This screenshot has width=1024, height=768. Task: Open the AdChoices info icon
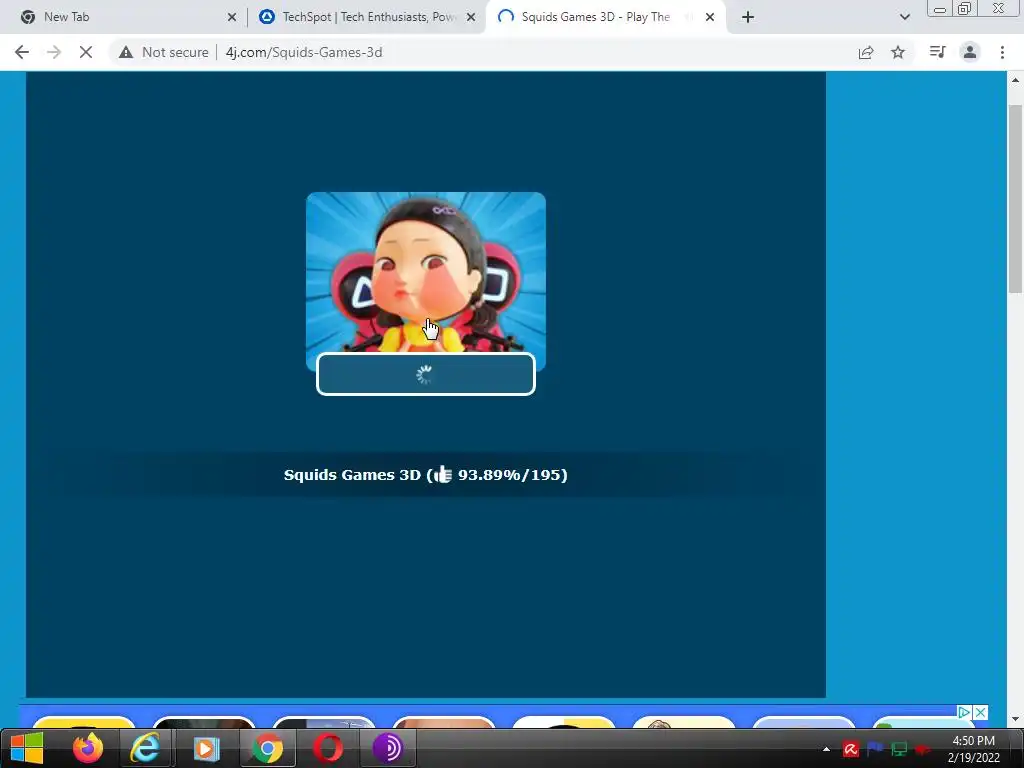tap(964, 712)
